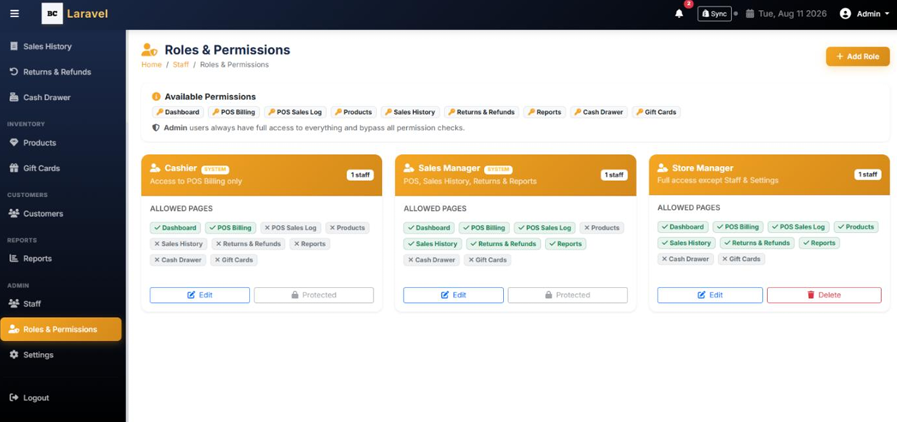897x422 pixels.
Task: Open the Admin user dropdown
Action: (864, 14)
